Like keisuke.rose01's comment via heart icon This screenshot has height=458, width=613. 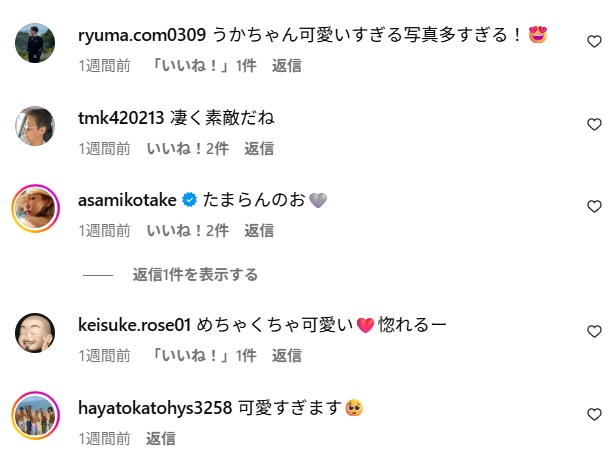[x=594, y=331]
